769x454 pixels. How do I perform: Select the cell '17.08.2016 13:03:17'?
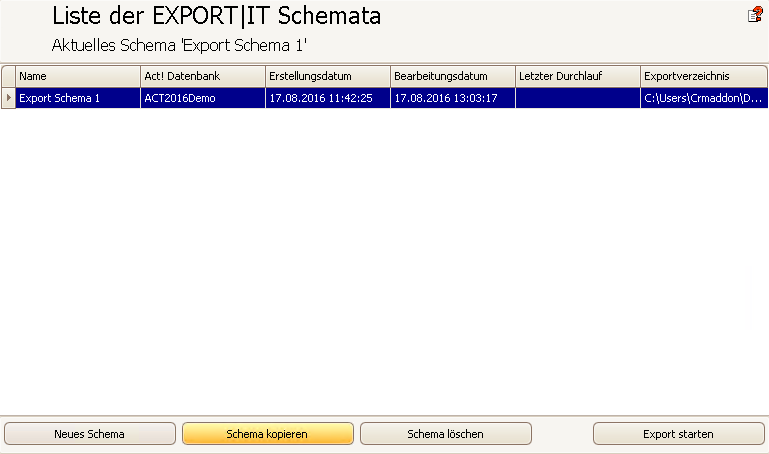coord(453,98)
